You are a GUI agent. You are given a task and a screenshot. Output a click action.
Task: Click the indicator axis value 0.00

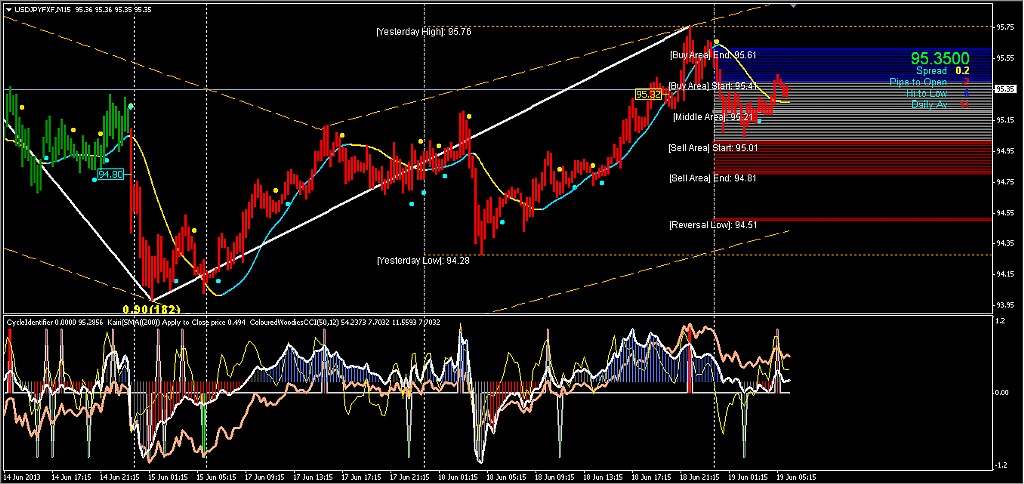pyautogui.click(x=1002, y=393)
